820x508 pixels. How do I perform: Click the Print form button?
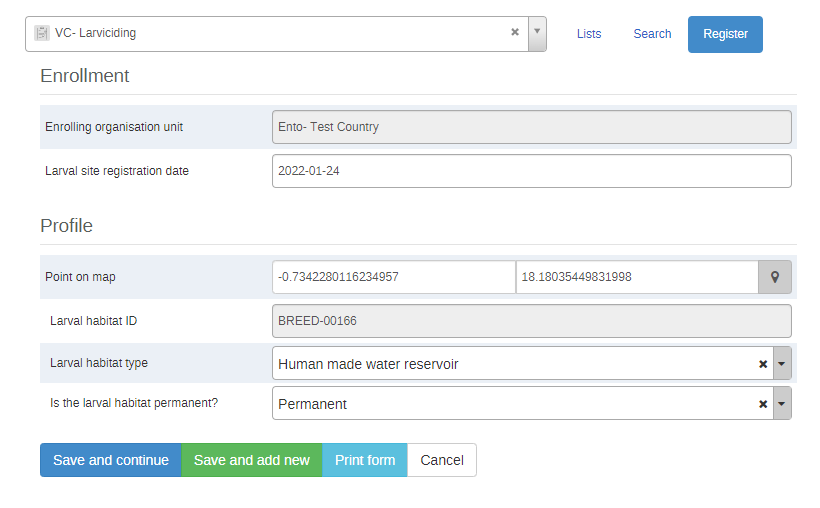(365, 460)
